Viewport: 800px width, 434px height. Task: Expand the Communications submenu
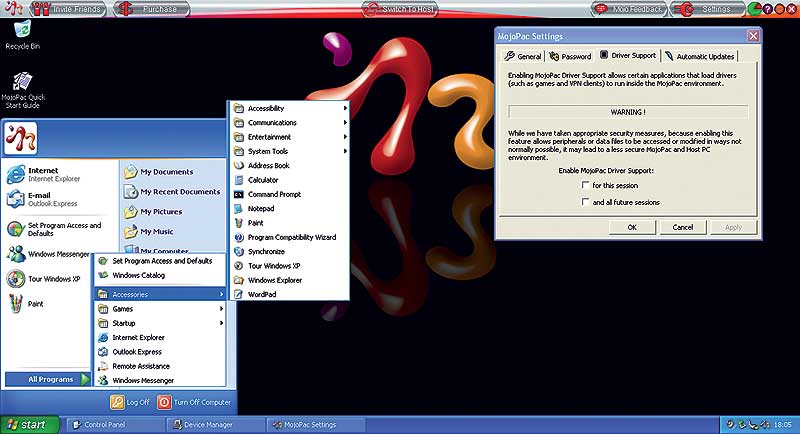pyautogui.click(x=289, y=122)
